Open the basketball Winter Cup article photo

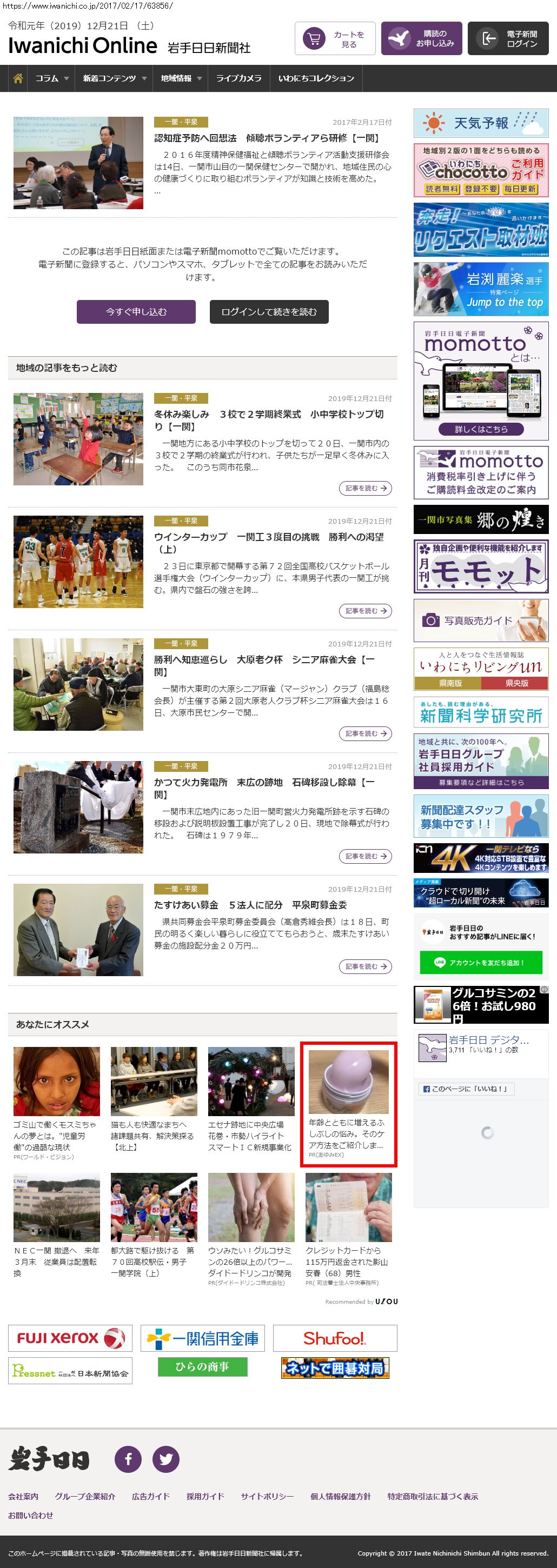tap(78, 561)
